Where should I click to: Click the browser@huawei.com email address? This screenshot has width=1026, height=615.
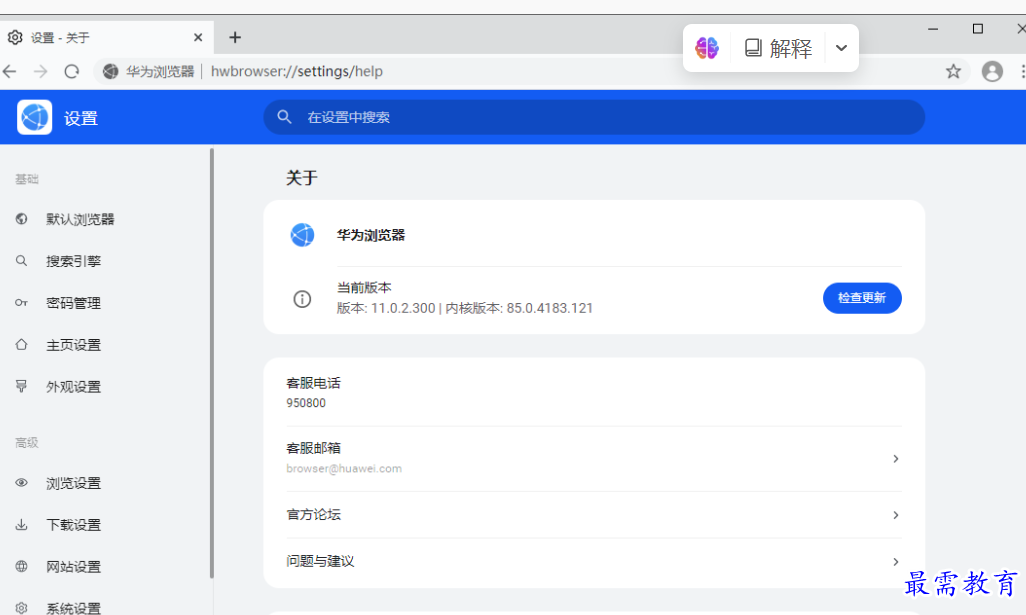coord(344,468)
